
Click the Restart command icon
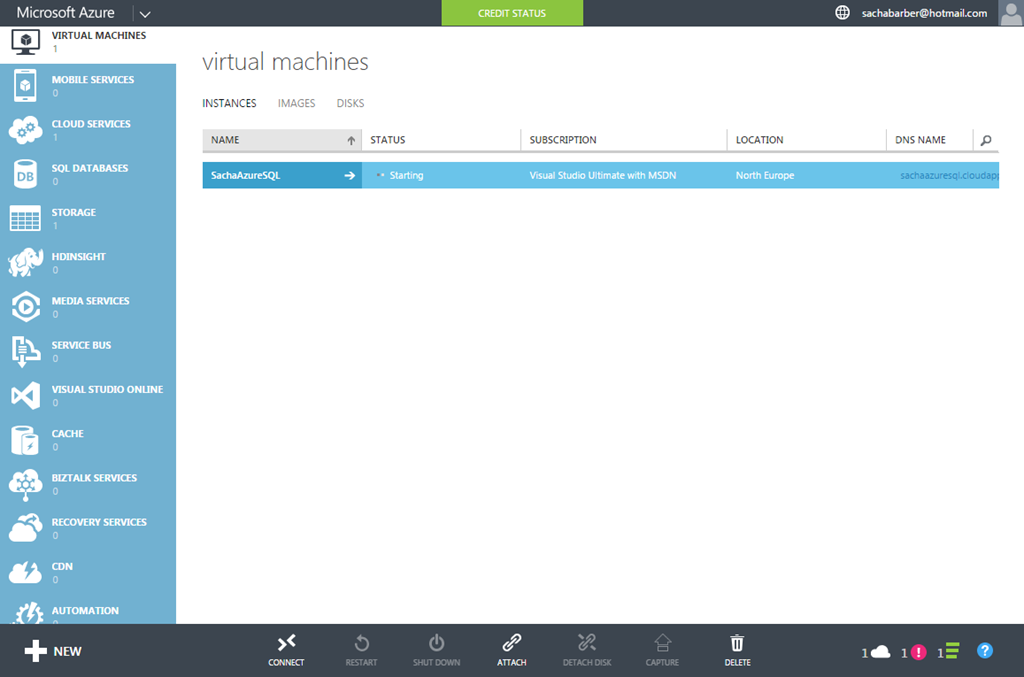[361, 644]
